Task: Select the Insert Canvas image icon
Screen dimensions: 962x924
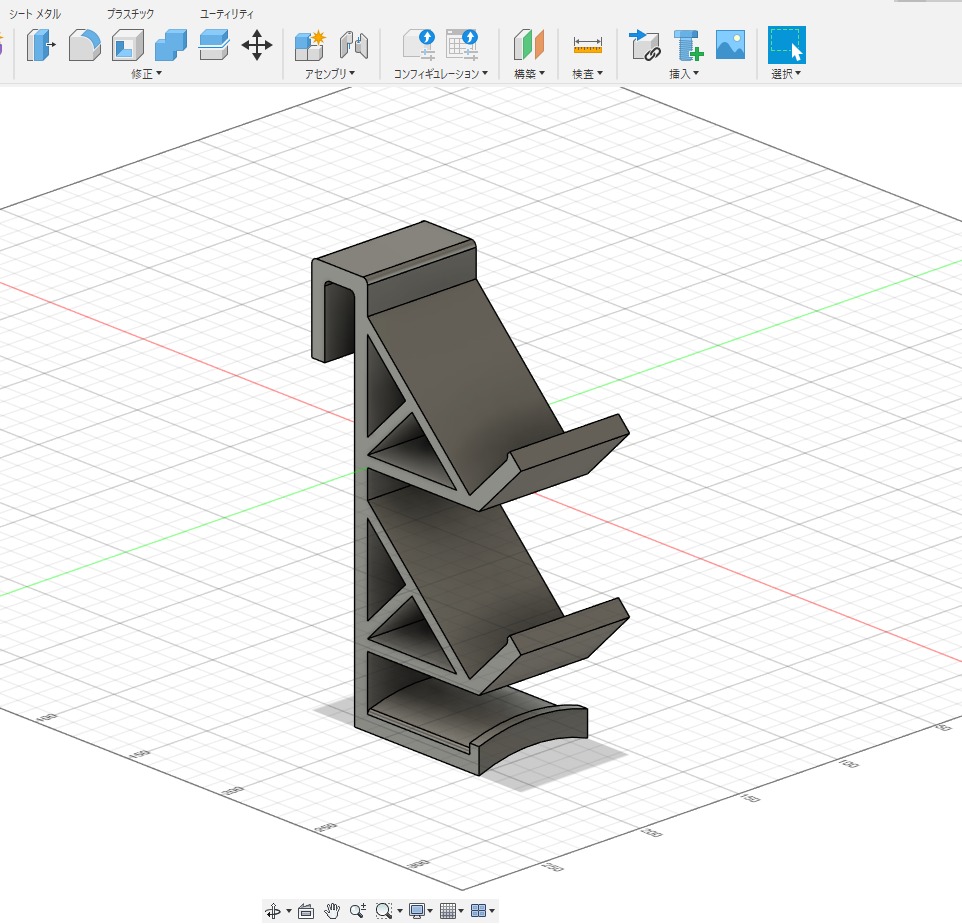Action: pyautogui.click(x=731, y=45)
